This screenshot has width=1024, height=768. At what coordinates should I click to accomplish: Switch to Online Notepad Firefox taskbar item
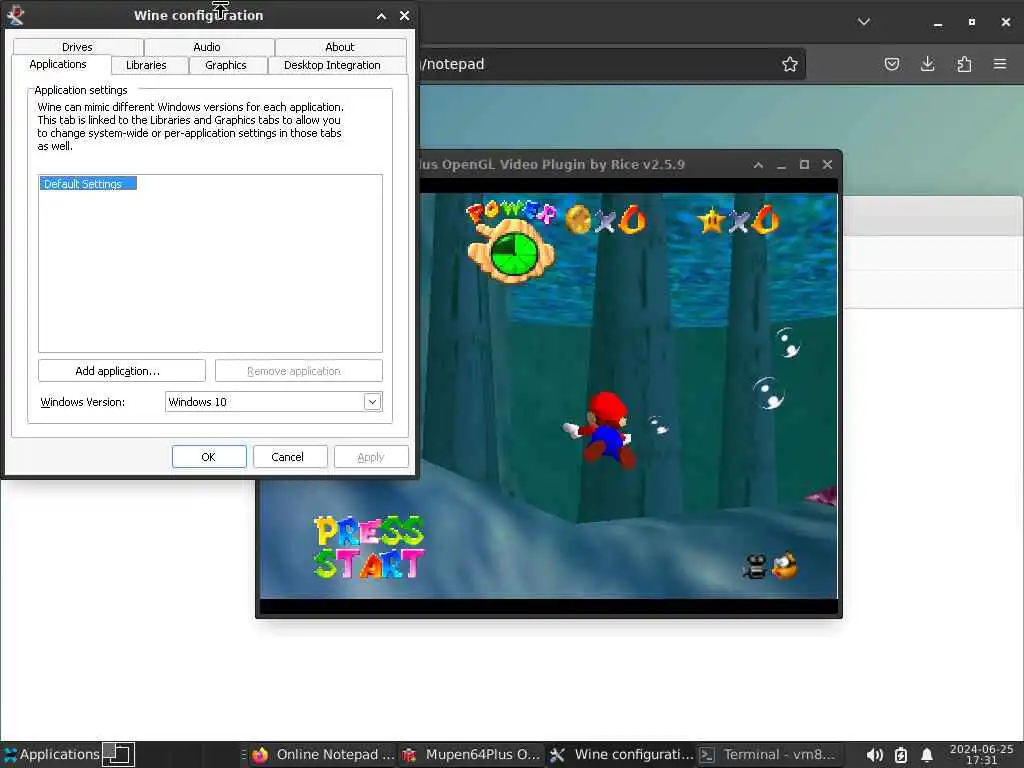(x=325, y=754)
